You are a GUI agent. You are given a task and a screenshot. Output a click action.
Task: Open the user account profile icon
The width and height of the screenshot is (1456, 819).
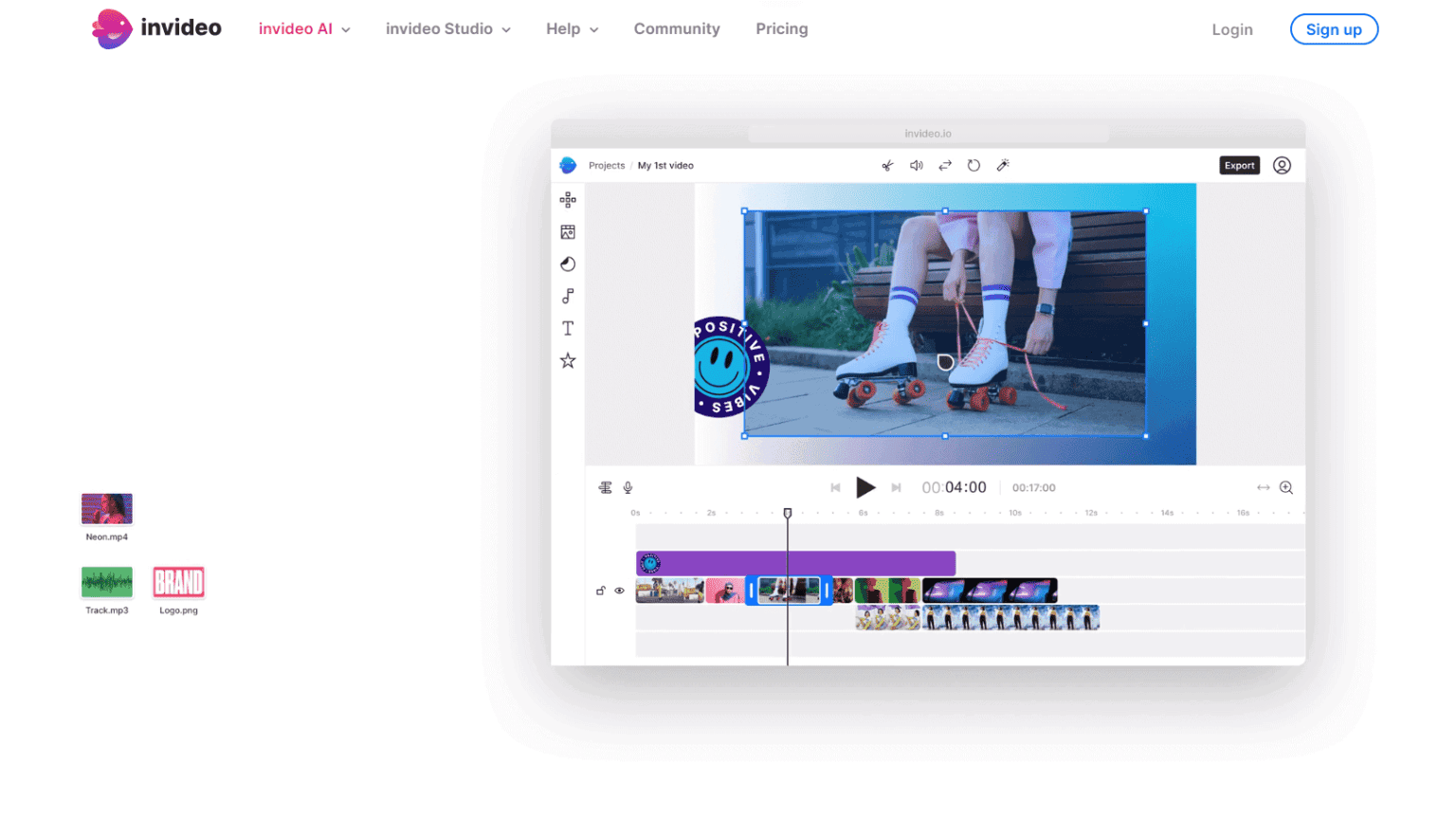1282,166
